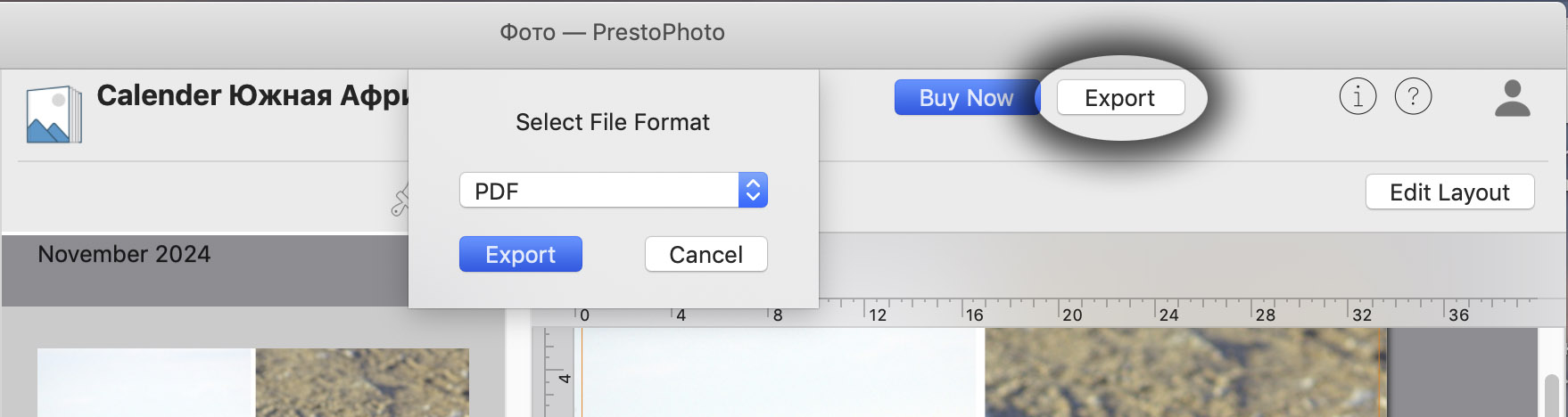Open the user account profile icon

tap(1512, 98)
